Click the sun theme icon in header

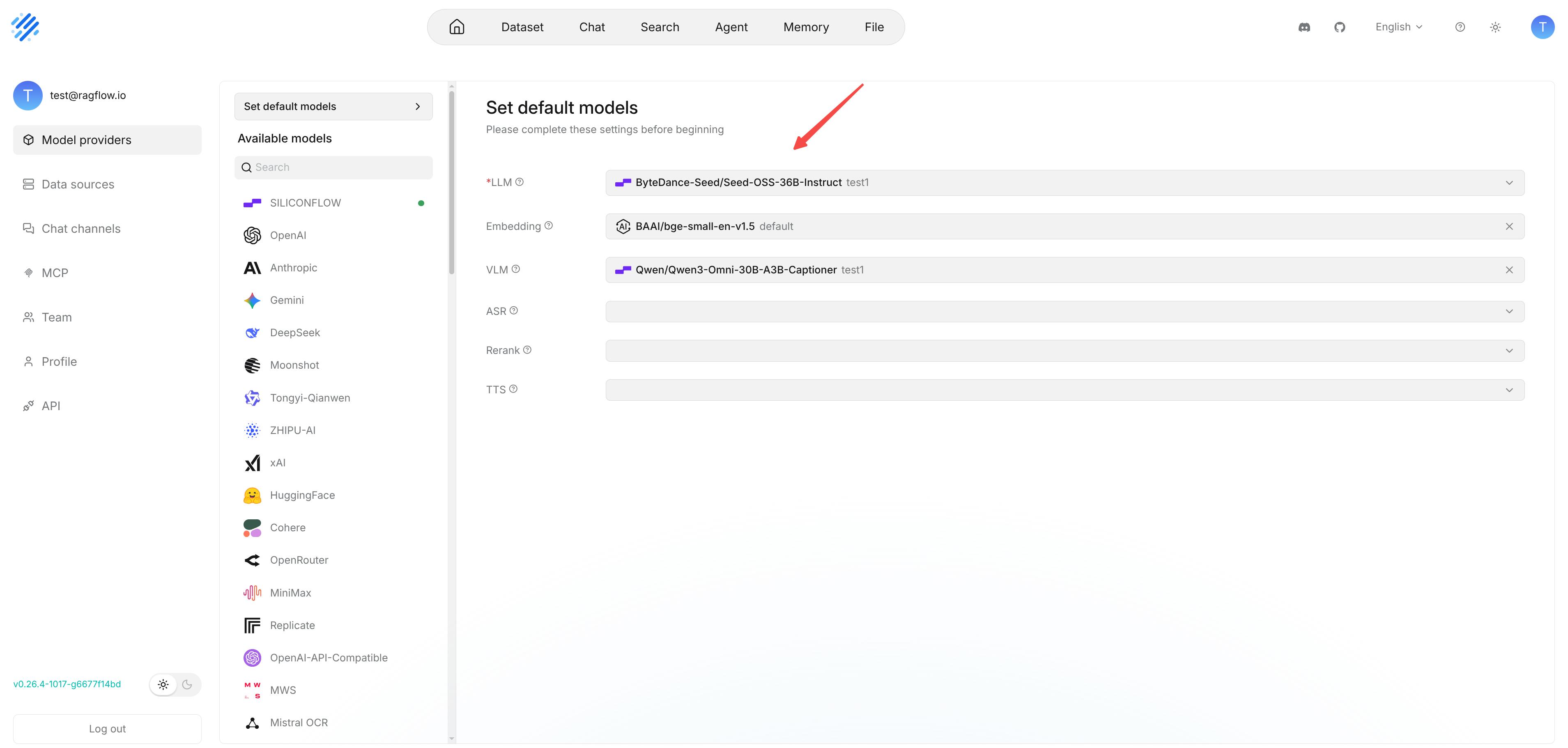point(1496,27)
